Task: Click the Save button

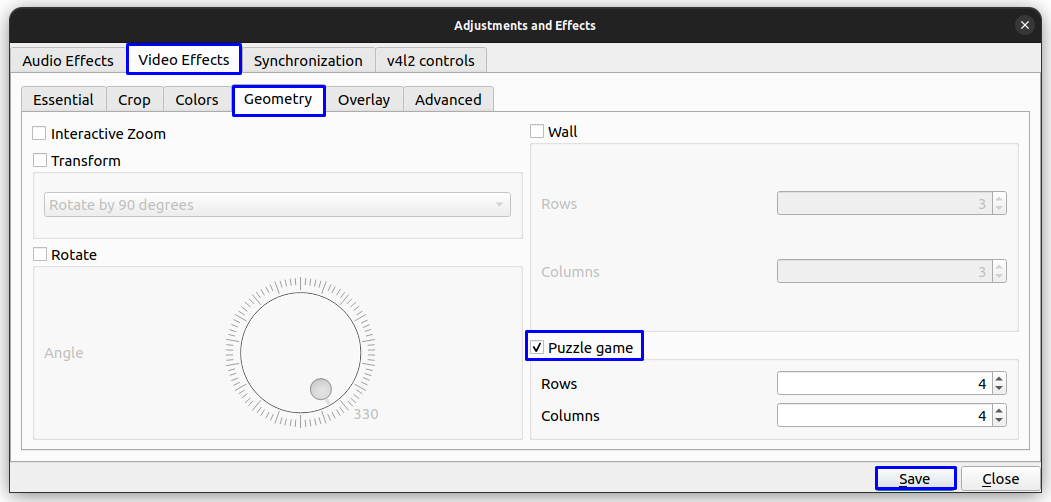Action: 915,479
